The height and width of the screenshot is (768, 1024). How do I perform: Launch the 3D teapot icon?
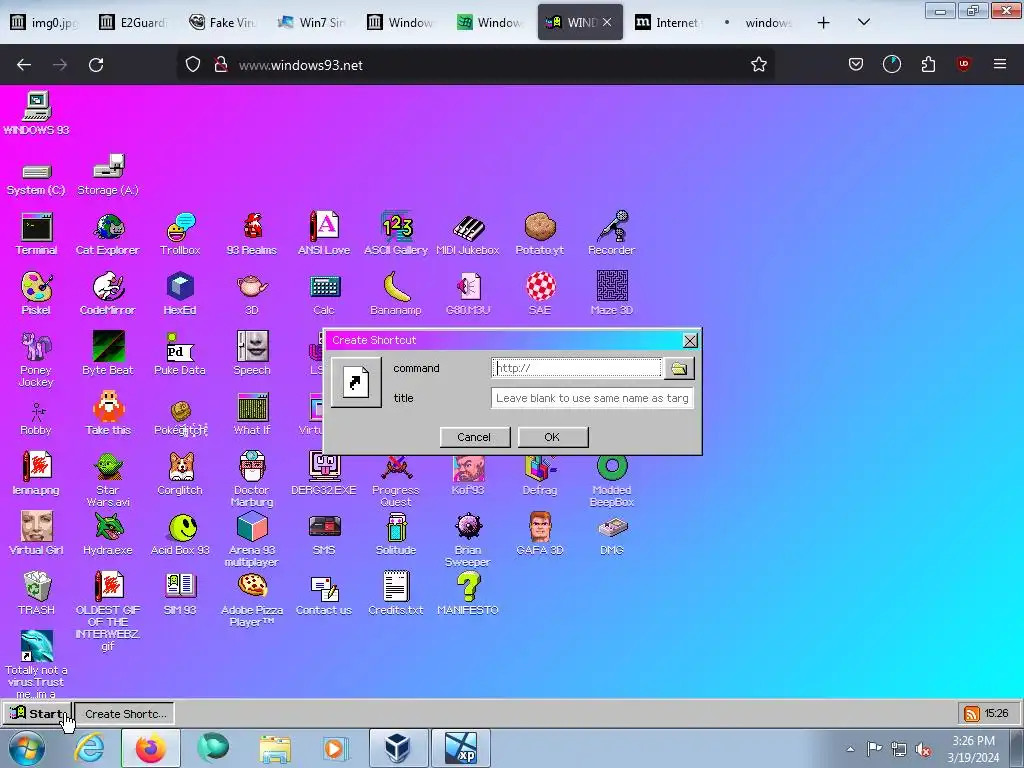252,293
